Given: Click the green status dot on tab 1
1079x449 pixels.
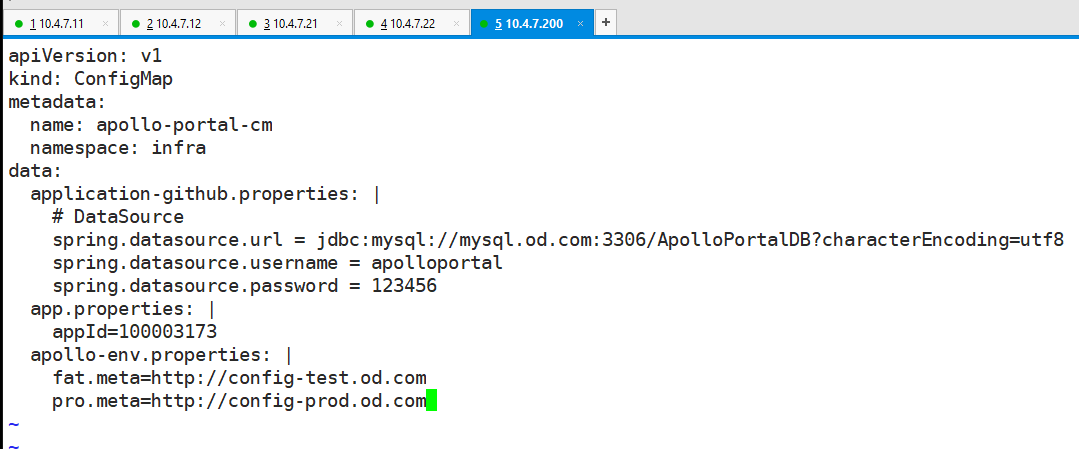Looking at the screenshot, I should [18, 23].
